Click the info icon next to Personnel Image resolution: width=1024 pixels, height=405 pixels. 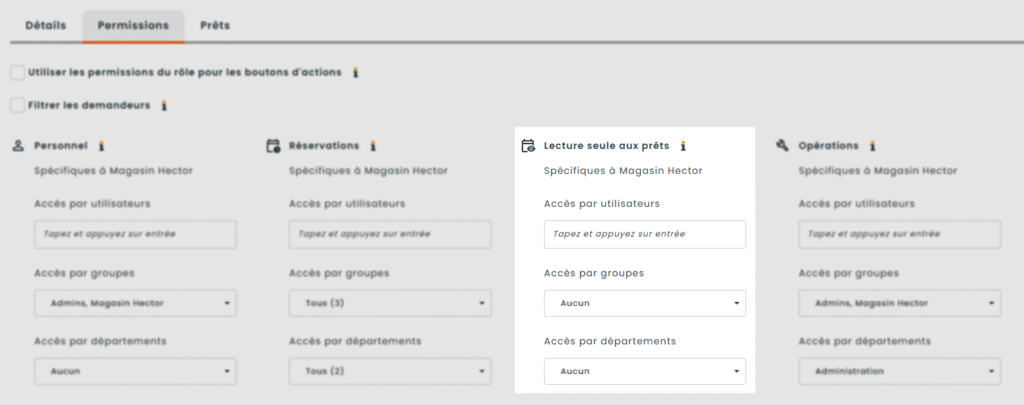point(101,146)
